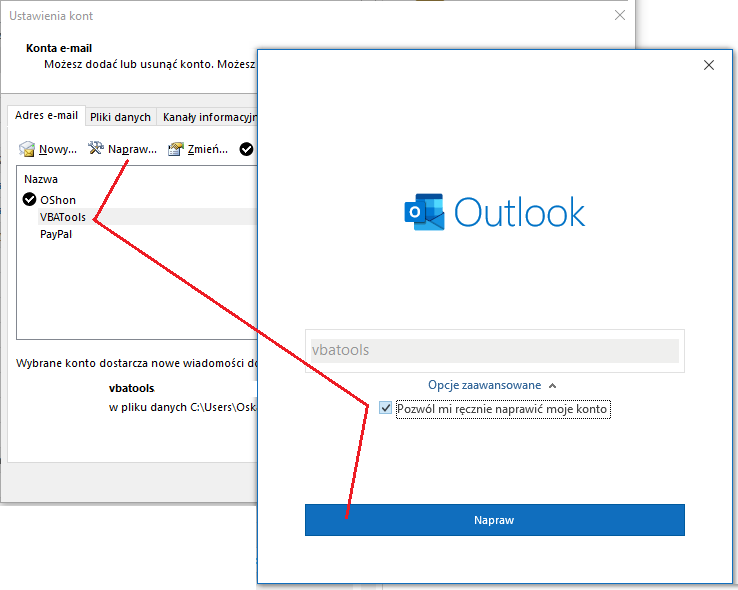Click the bold vbatools delivery location text
Image resolution: width=738 pixels, height=590 pixels.
point(132,388)
